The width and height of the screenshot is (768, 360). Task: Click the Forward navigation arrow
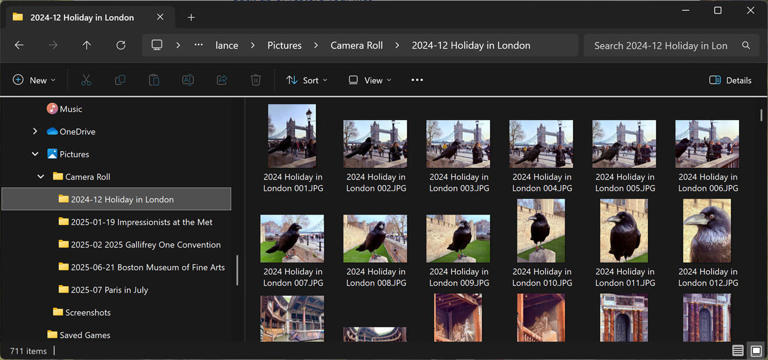[x=53, y=46]
